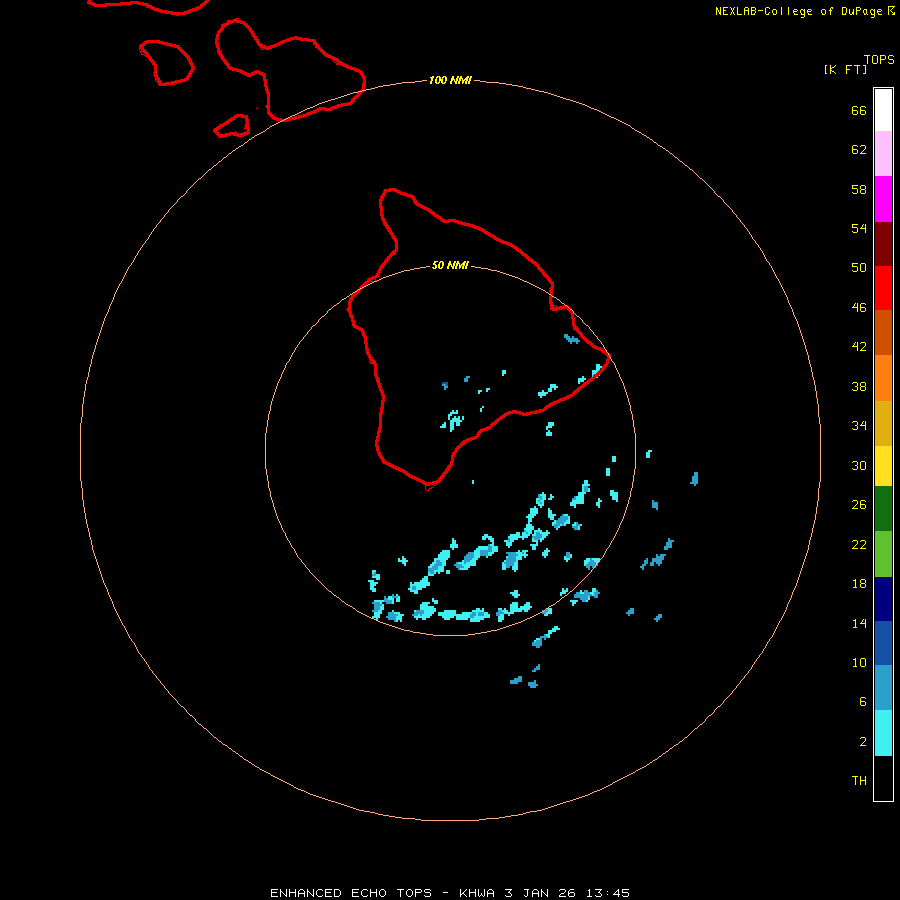The height and width of the screenshot is (900, 900).
Task: Click the "50 NMI" range ring label
Action: click(450, 265)
